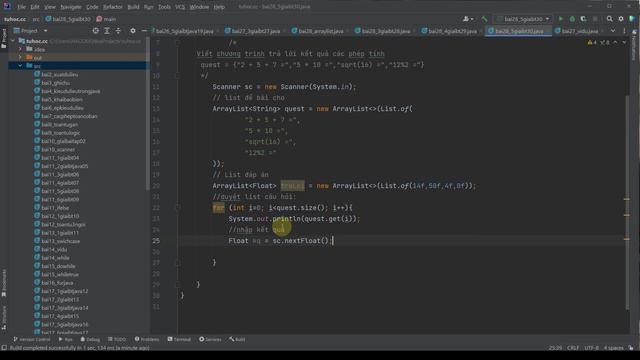
Task: Open Project panel options gear
Action: pyautogui.click(x=133, y=31)
